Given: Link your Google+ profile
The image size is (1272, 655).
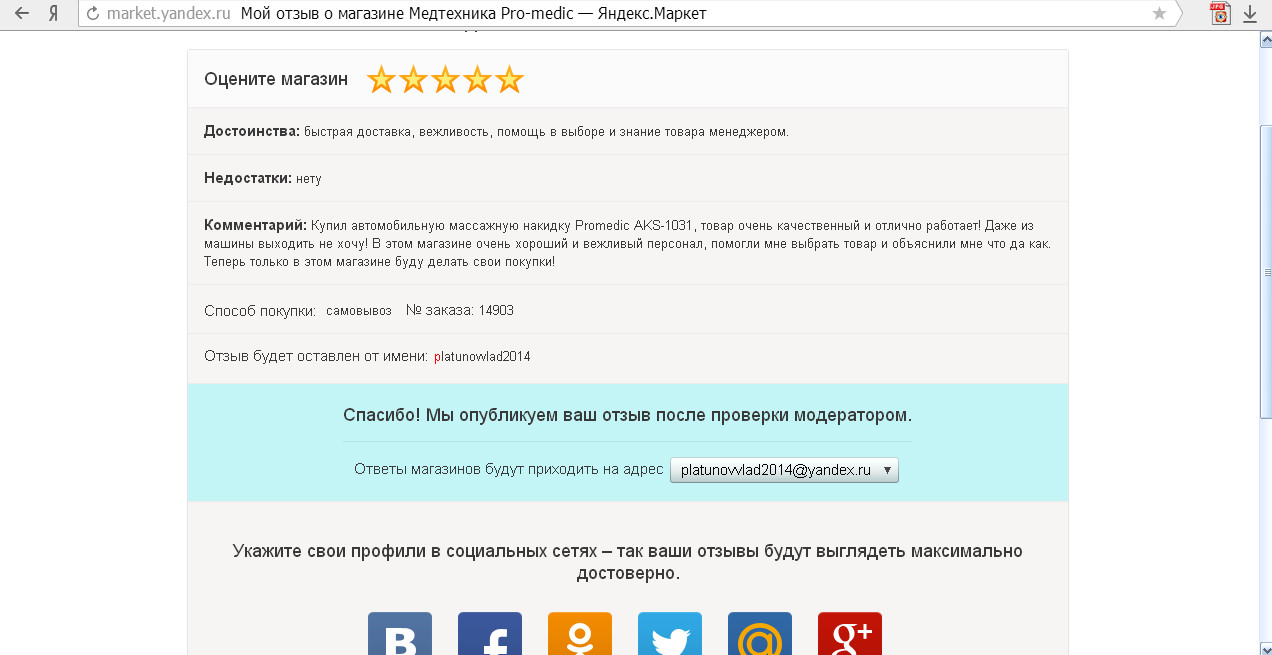Looking at the screenshot, I should 850,634.
